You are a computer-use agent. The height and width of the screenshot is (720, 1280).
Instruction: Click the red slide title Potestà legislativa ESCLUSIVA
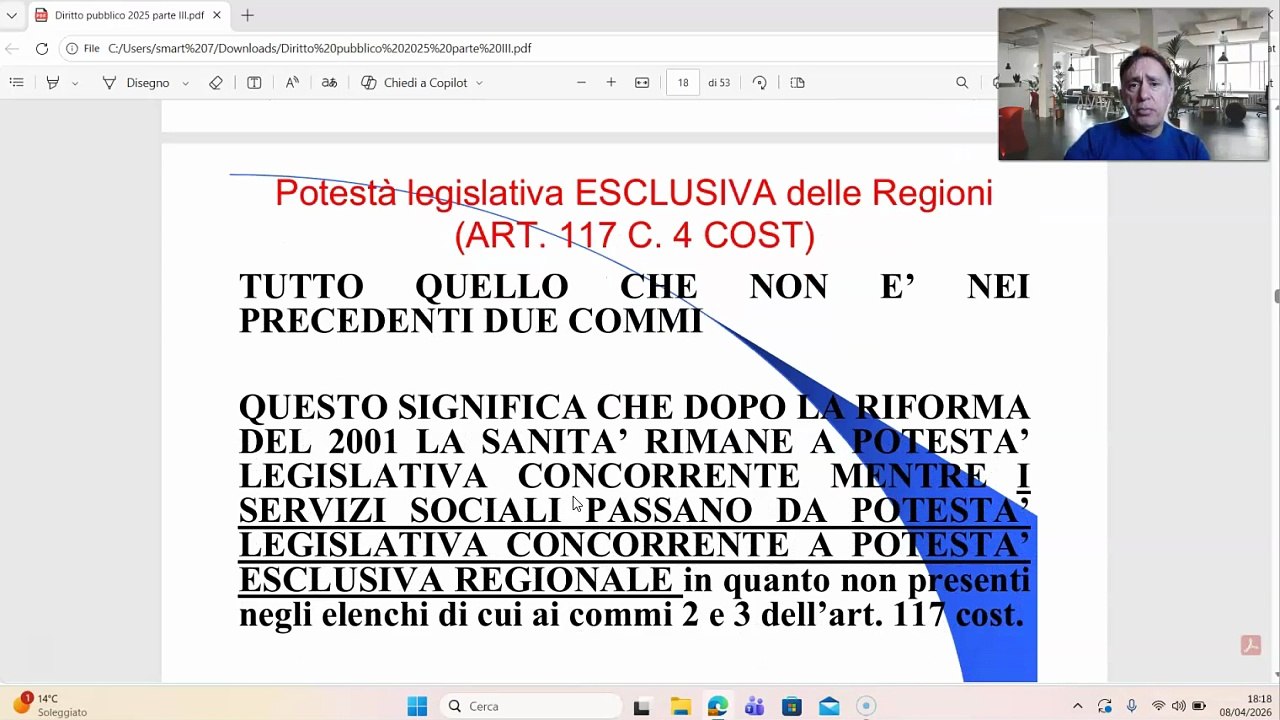634,214
